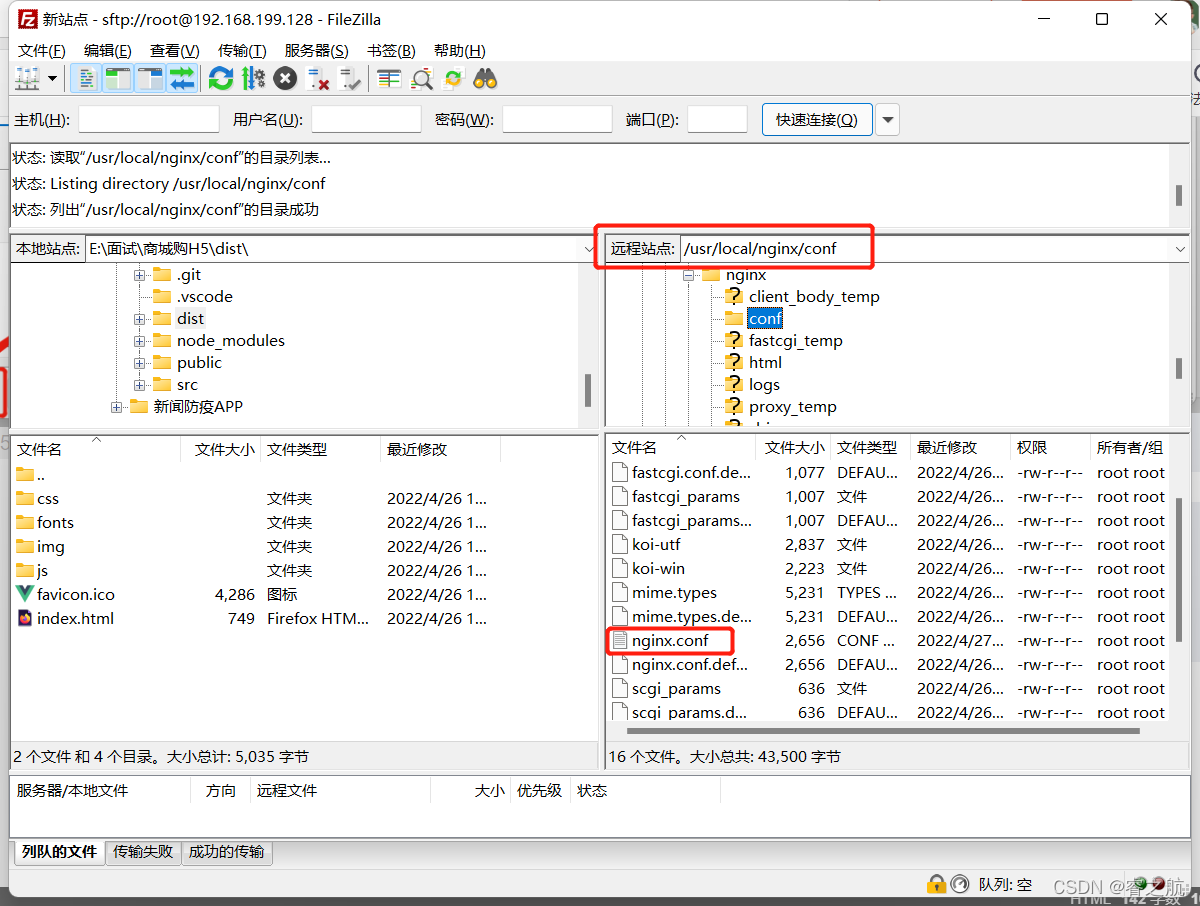Open remote site path dropdown
The image size is (1200, 906).
(1180, 249)
